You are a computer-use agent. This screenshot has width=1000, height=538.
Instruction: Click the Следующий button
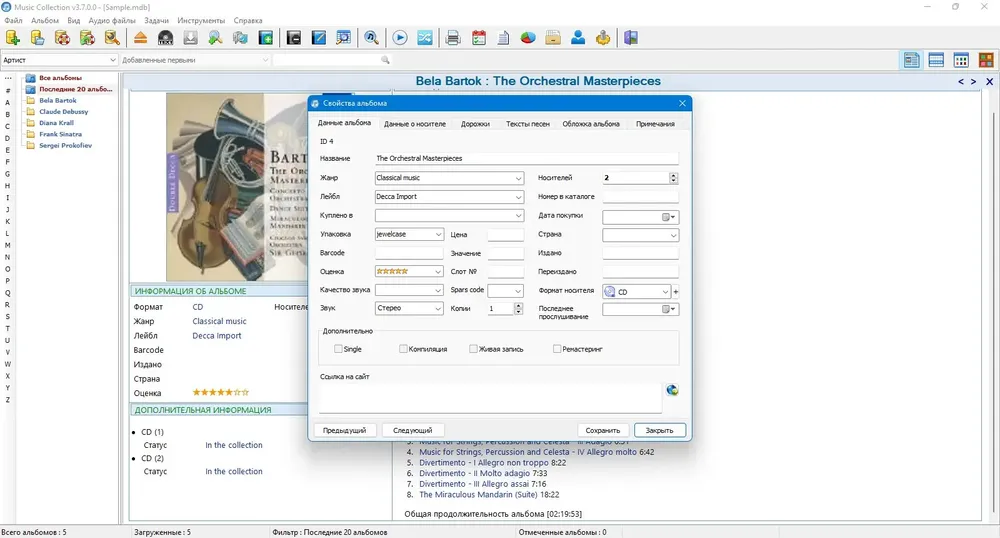coord(413,430)
